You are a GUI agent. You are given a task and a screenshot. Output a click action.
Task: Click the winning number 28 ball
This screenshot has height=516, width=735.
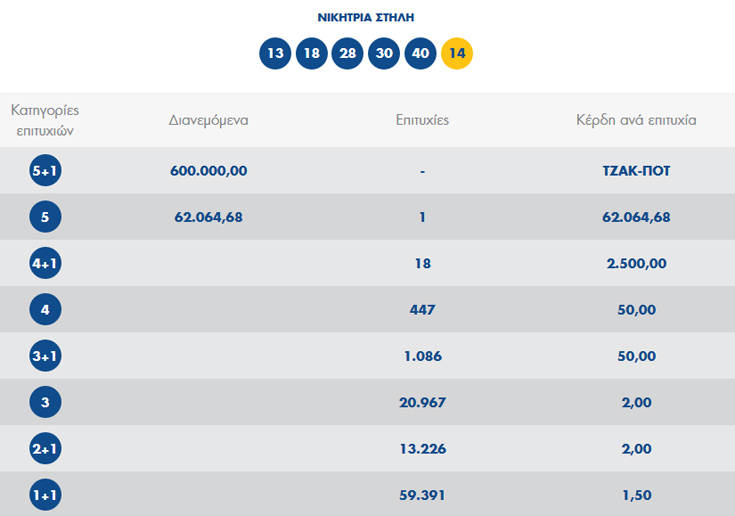point(348,53)
